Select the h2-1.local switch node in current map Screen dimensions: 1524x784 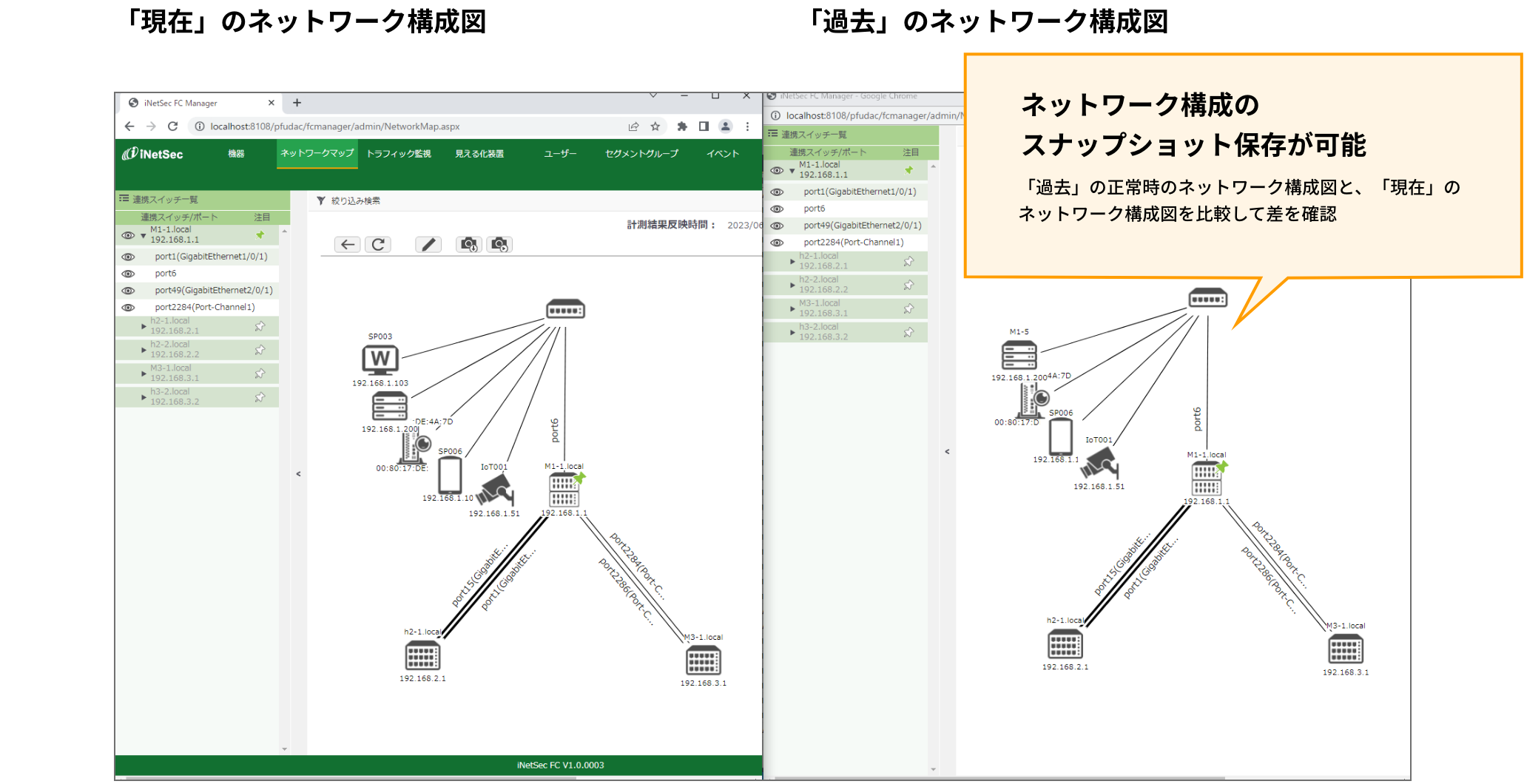(422, 655)
